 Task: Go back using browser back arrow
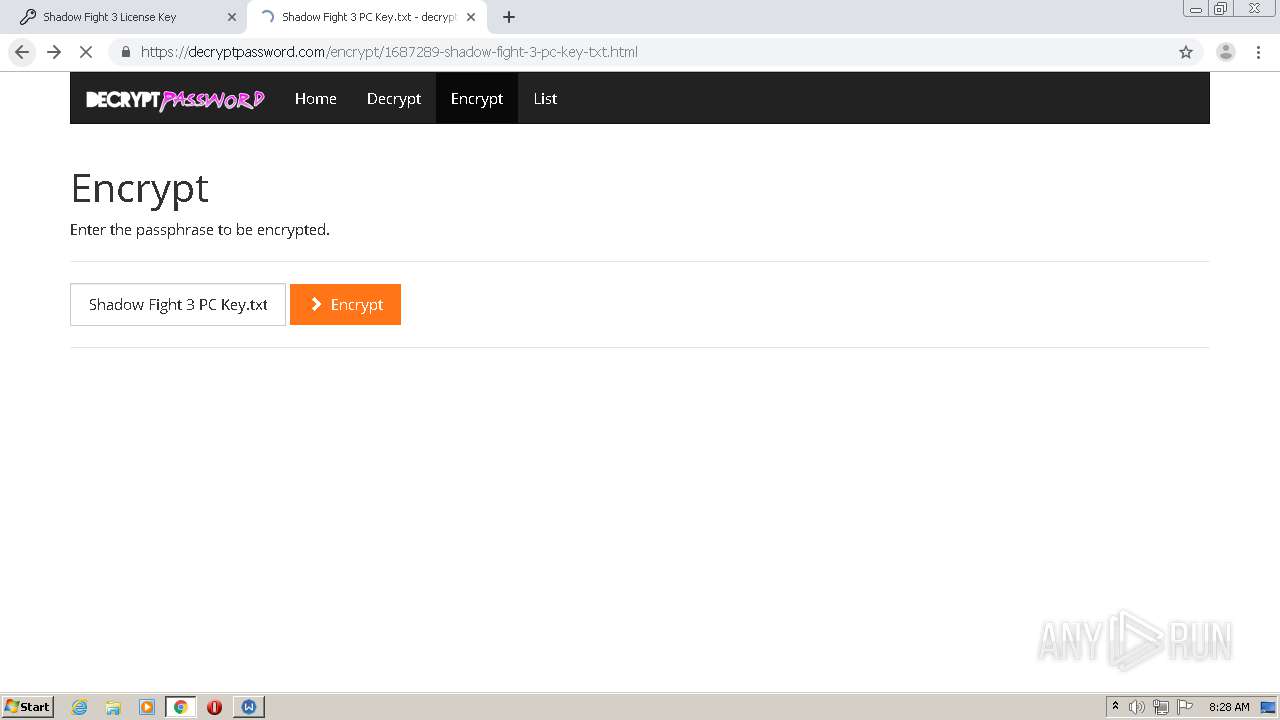[x=22, y=52]
